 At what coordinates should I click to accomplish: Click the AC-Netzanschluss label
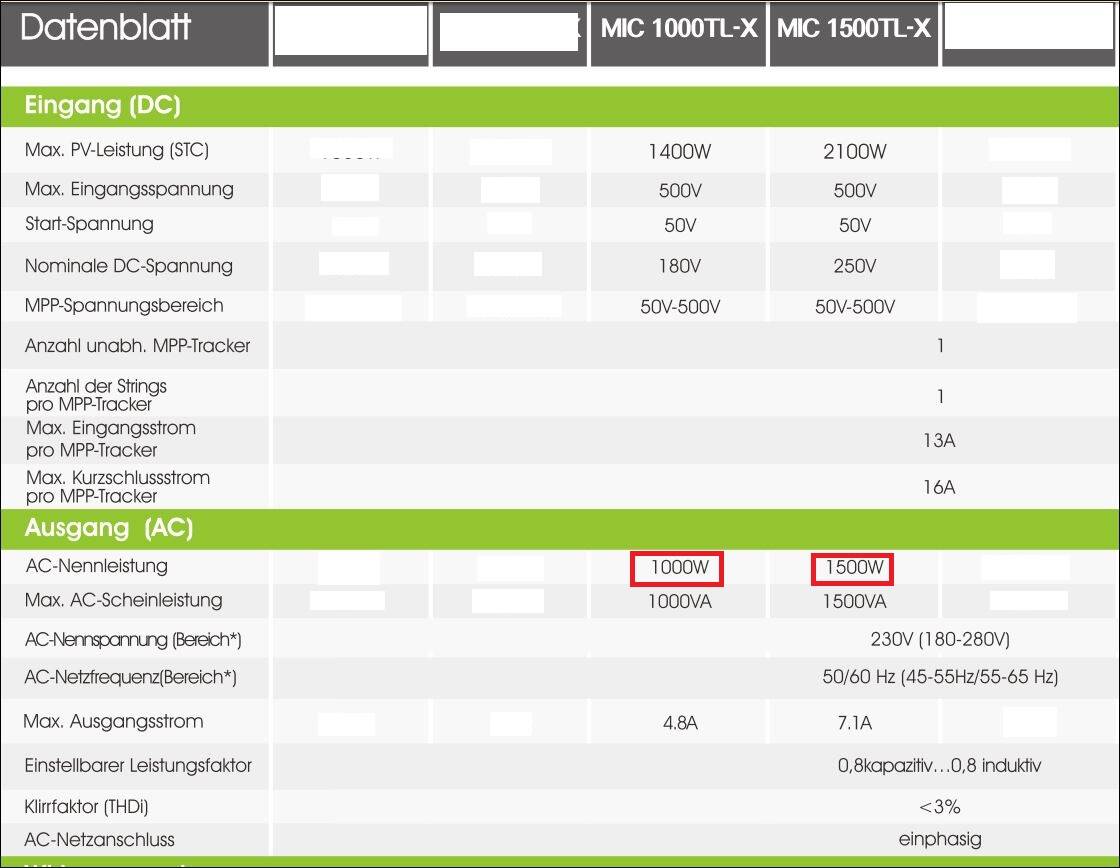[99, 840]
